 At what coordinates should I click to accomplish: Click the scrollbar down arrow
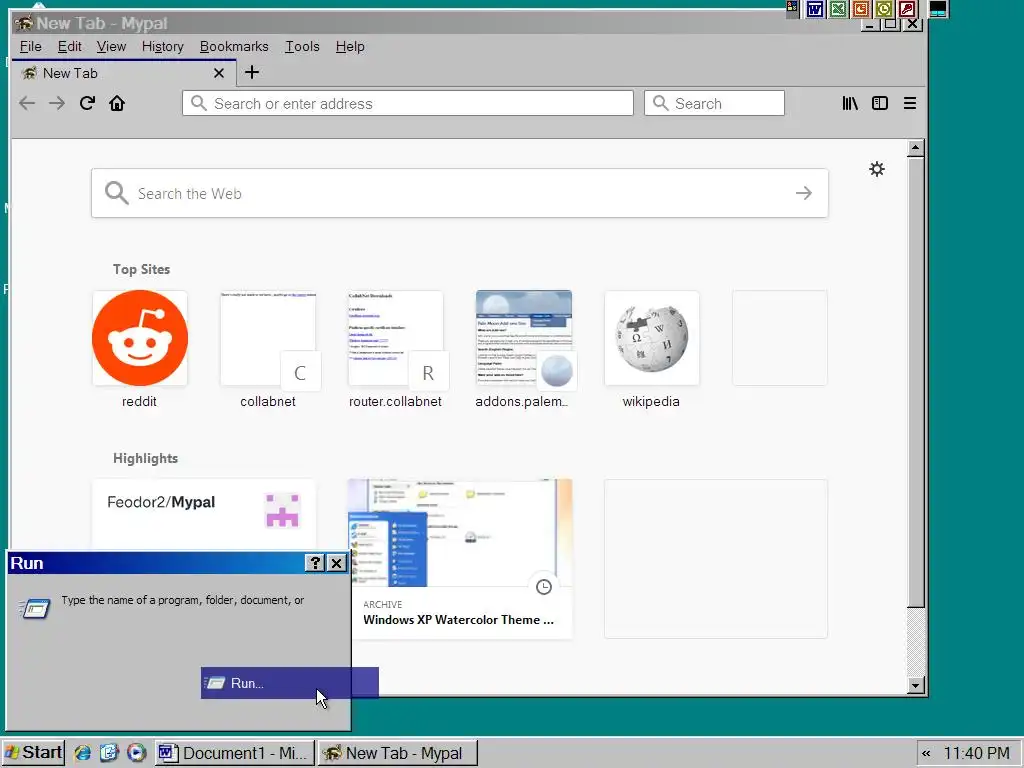(x=916, y=685)
